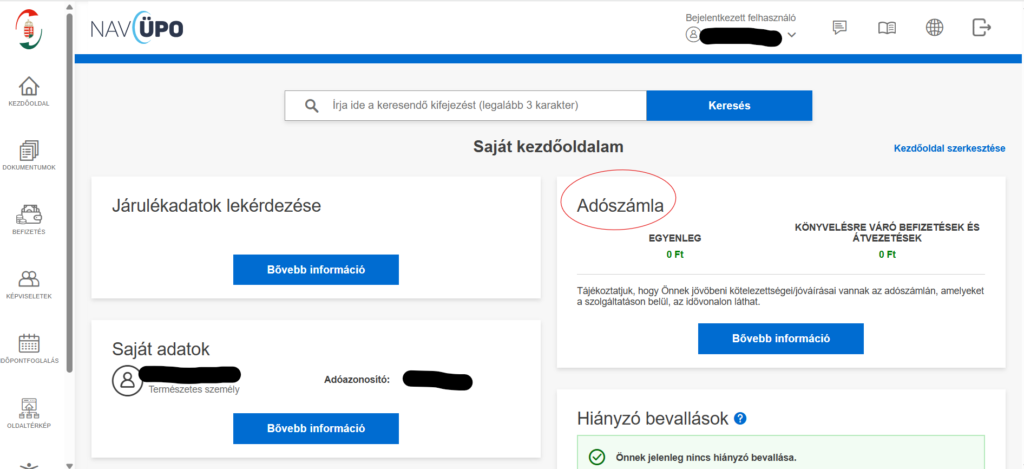Click the Adószámla card heading
Viewport: 1024px width, 469px height.
[620, 205]
